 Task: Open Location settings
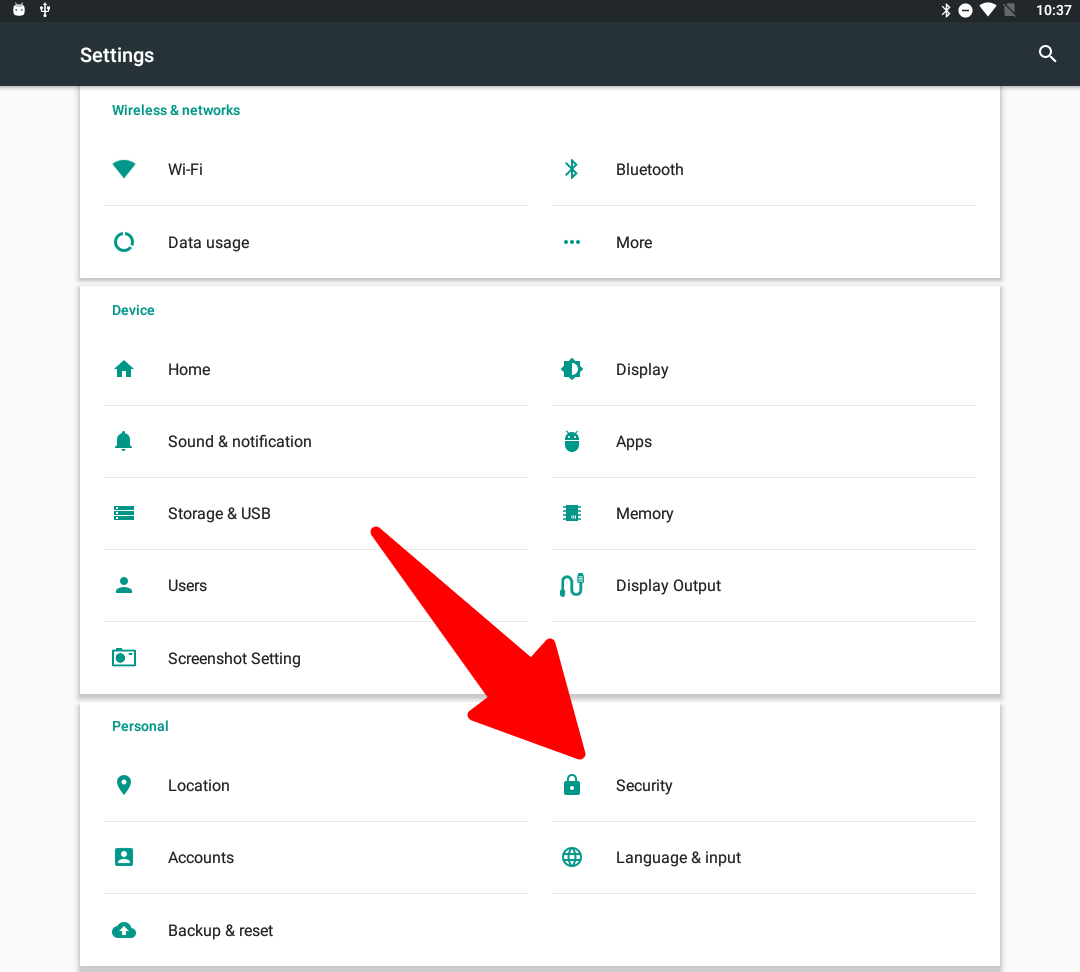[315, 785]
